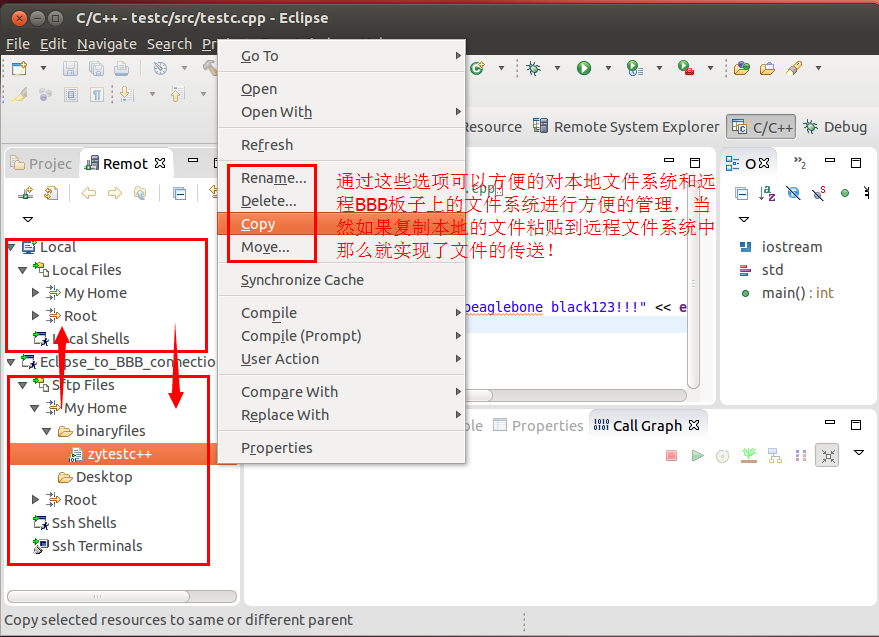Click the Open Type folder icon

point(742,68)
